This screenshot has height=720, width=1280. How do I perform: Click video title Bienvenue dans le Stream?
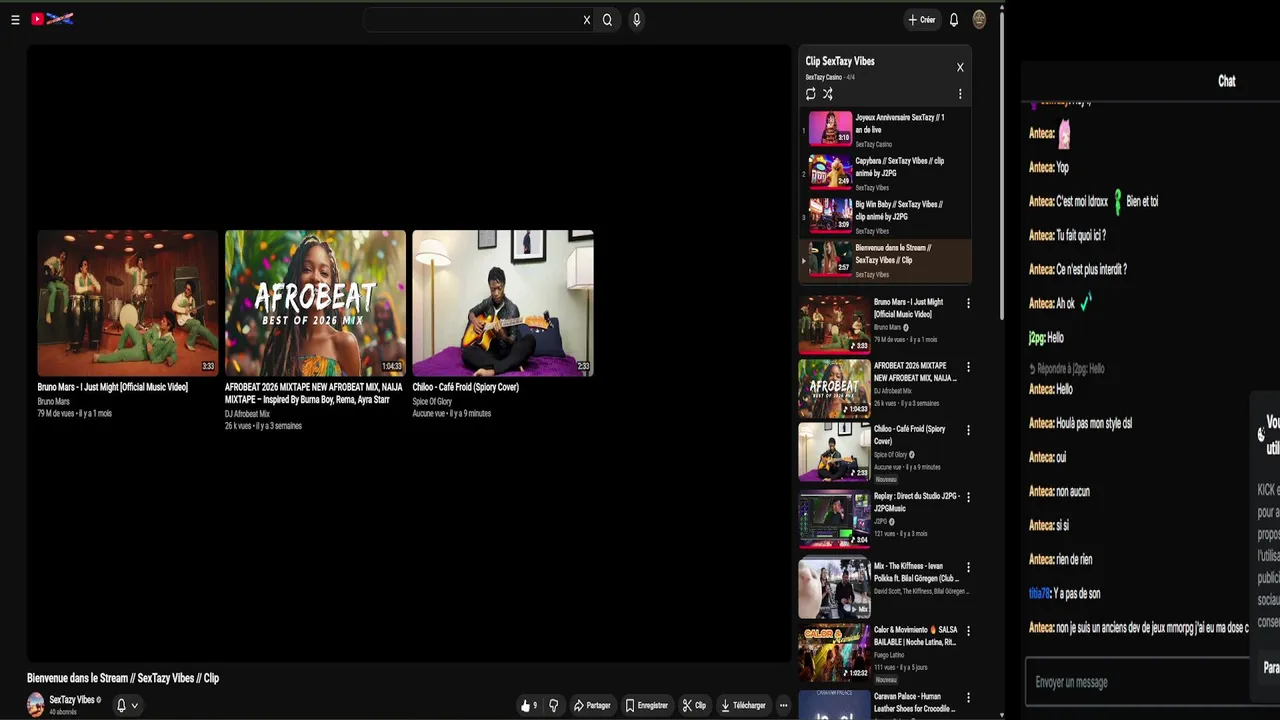tap(123, 678)
